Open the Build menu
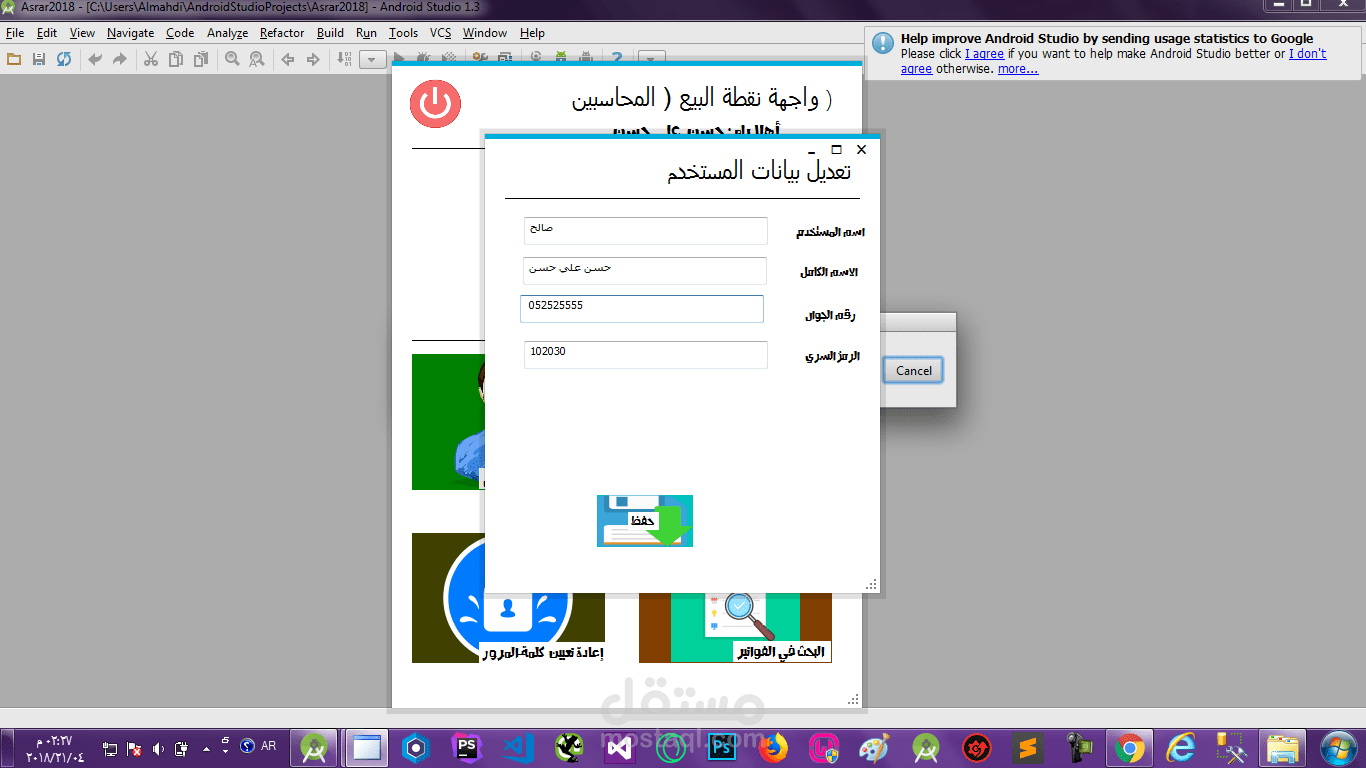This screenshot has width=1366, height=768. [330, 33]
